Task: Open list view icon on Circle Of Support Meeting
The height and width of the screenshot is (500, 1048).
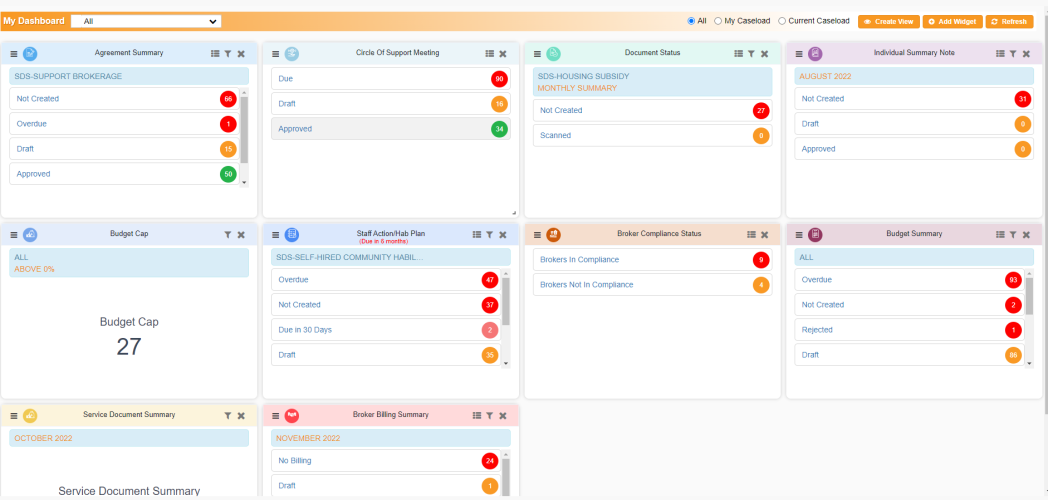Action: pyautogui.click(x=489, y=54)
